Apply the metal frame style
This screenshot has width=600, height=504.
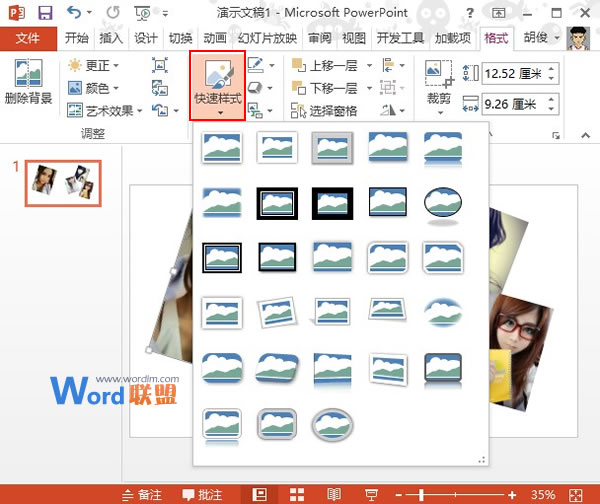click(332, 147)
